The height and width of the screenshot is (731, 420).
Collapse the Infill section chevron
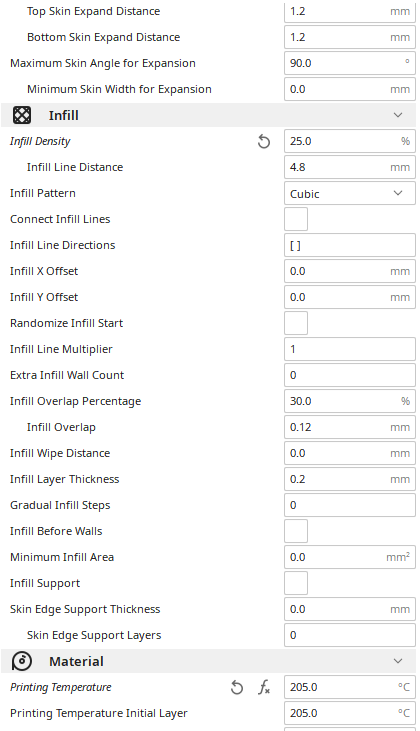pyautogui.click(x=398, y=115)
